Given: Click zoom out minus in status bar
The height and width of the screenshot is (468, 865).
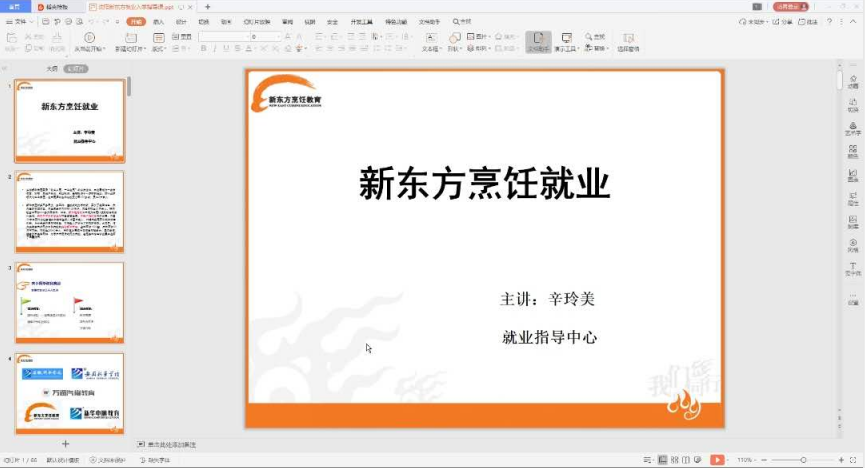Looking at the screenshot, I should click(x=764, y=460).
